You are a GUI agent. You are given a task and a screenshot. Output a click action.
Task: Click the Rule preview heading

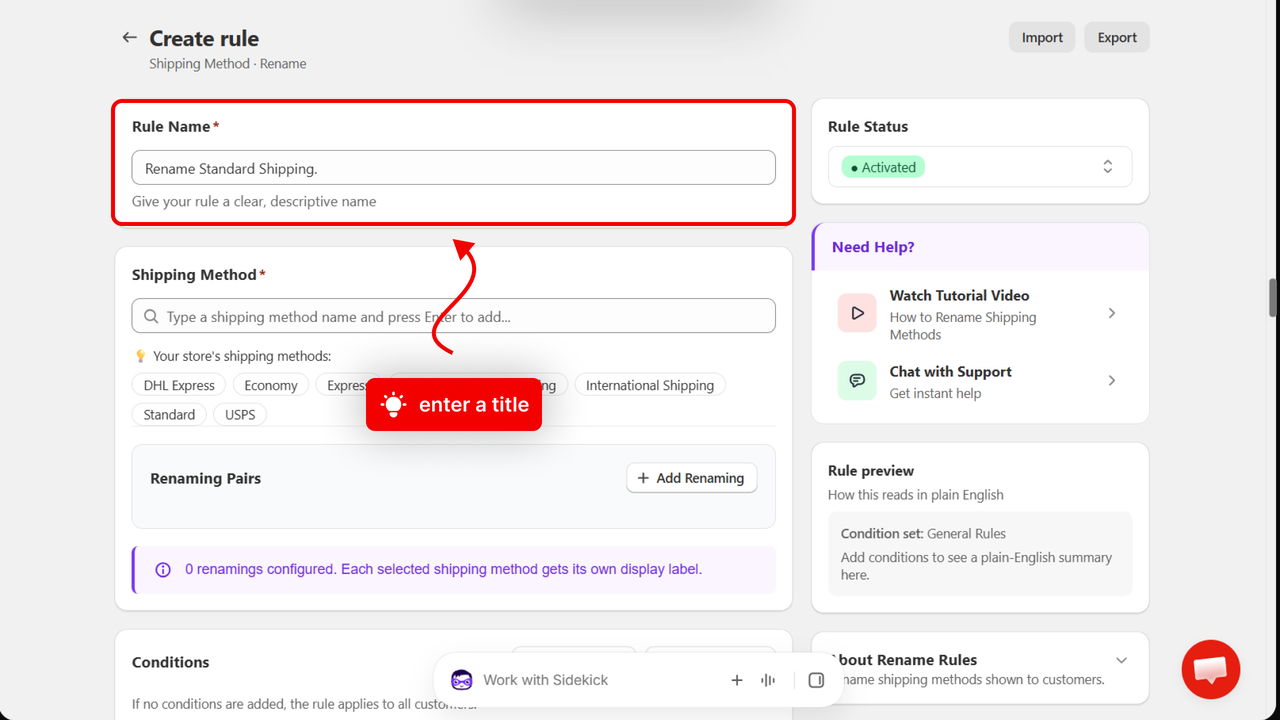click(x=871, y=470)
